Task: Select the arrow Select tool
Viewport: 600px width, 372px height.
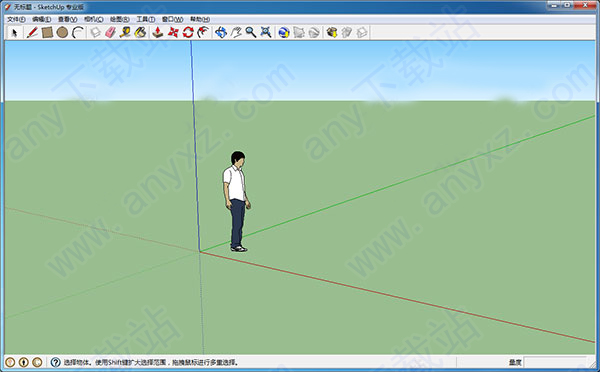Action: [15, 33]
